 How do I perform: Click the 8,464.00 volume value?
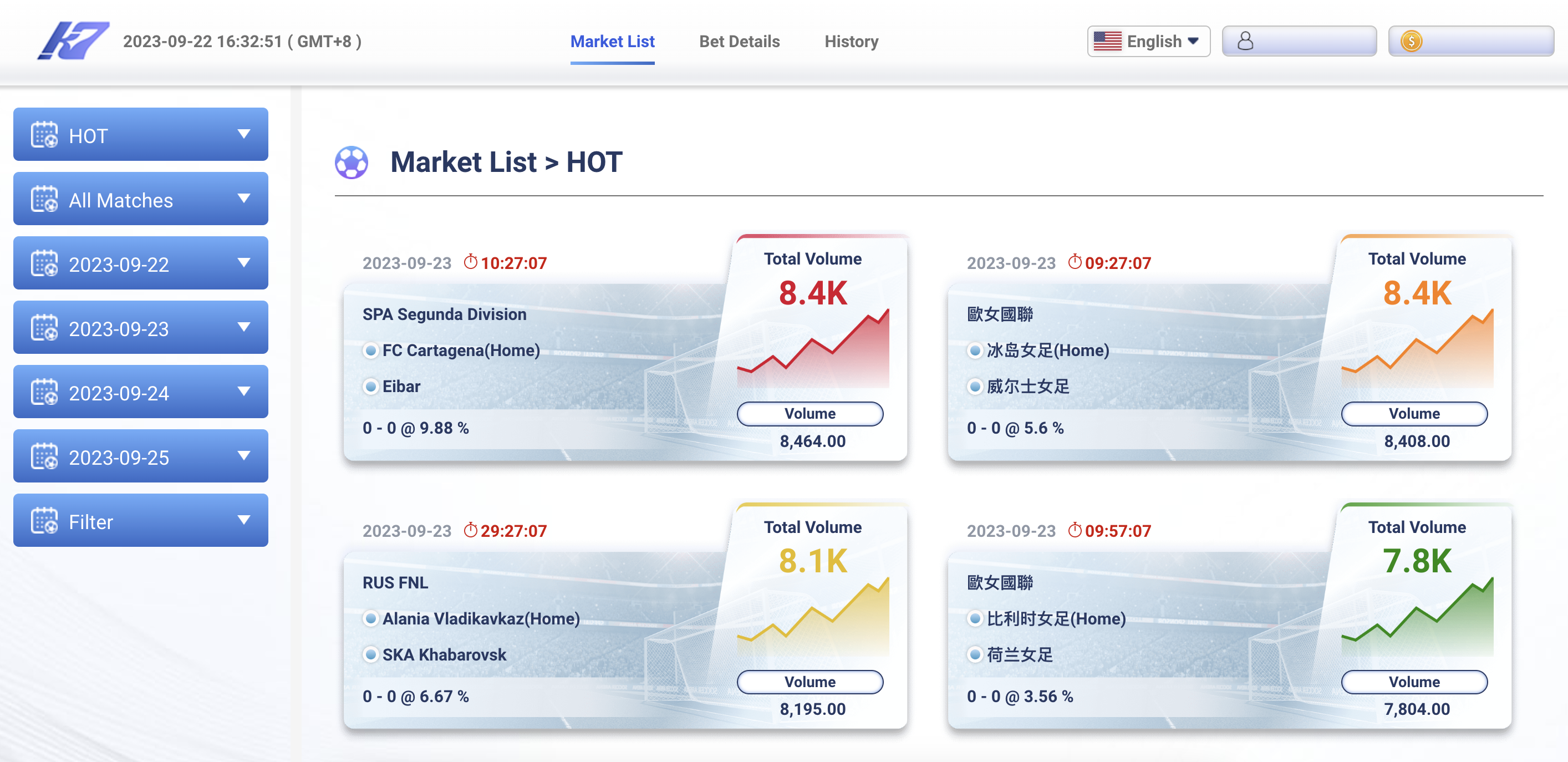tap(813, 441)
